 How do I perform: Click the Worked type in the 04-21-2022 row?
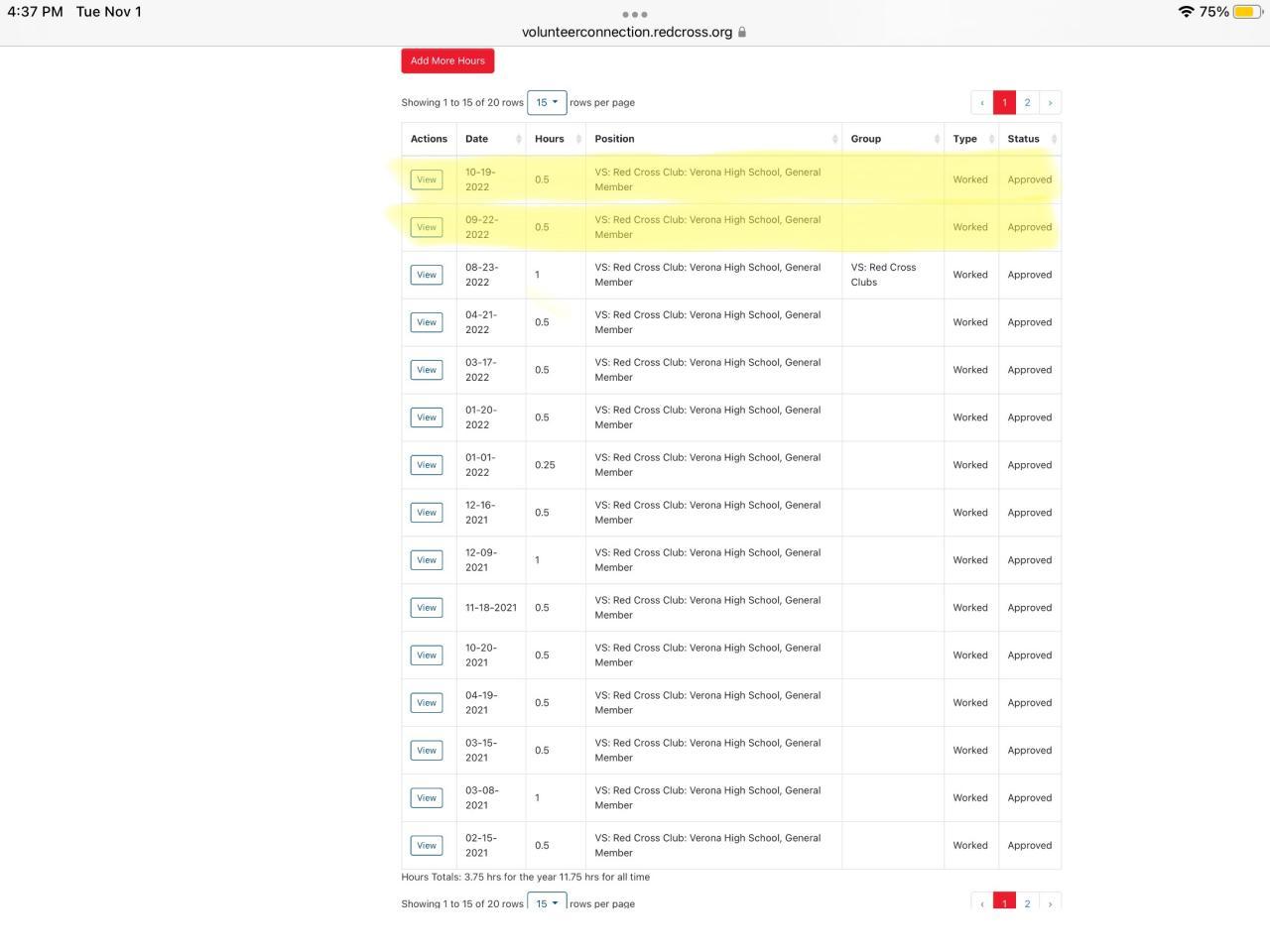tap(970, 322)
